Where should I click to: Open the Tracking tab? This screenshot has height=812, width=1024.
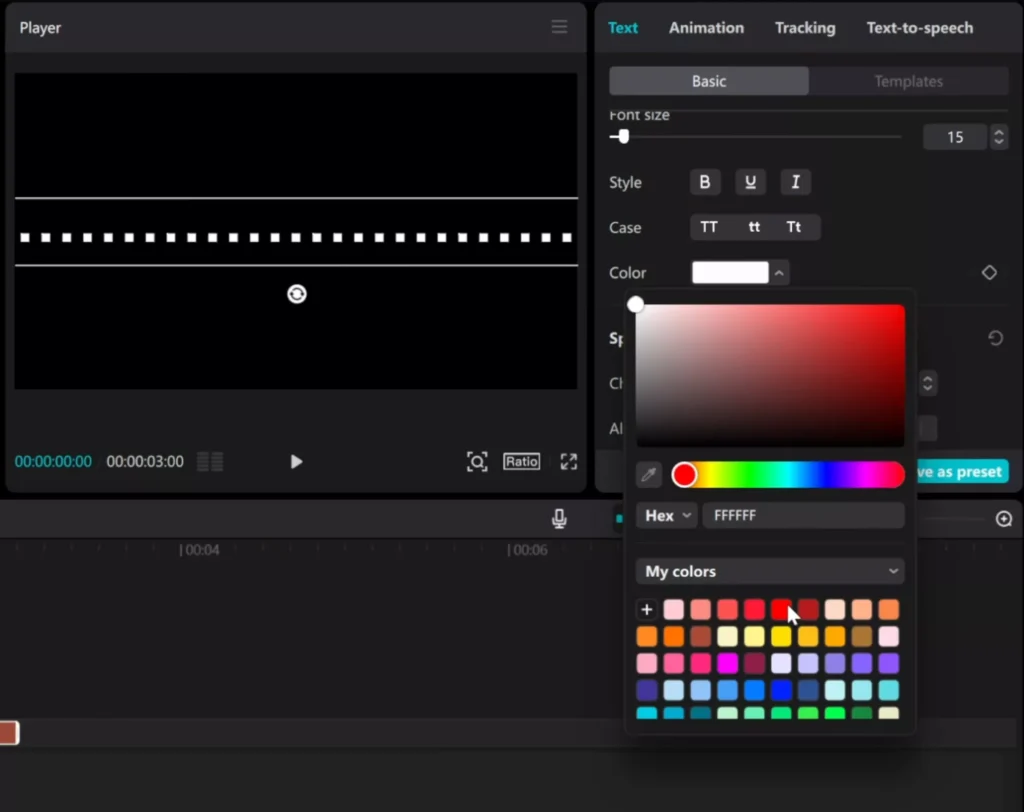(x=805, y=27)
